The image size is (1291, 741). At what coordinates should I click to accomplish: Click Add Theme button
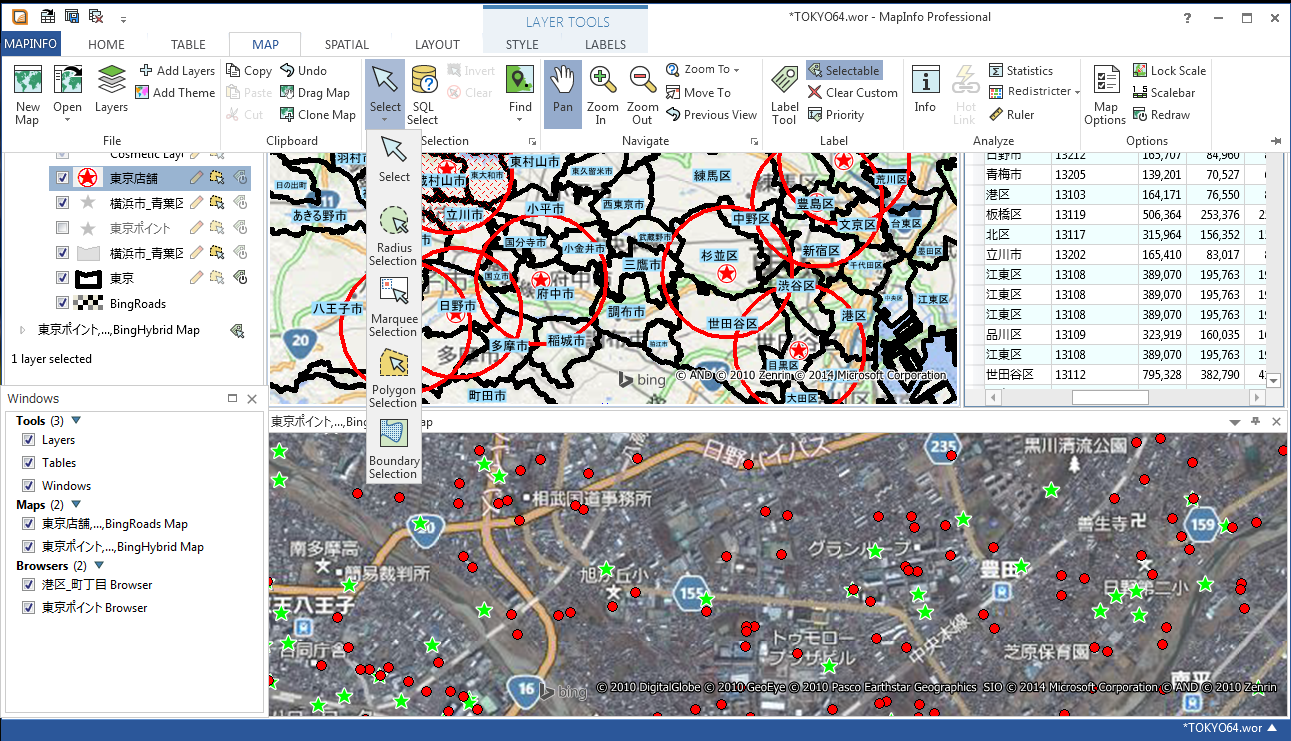(176, 93)
